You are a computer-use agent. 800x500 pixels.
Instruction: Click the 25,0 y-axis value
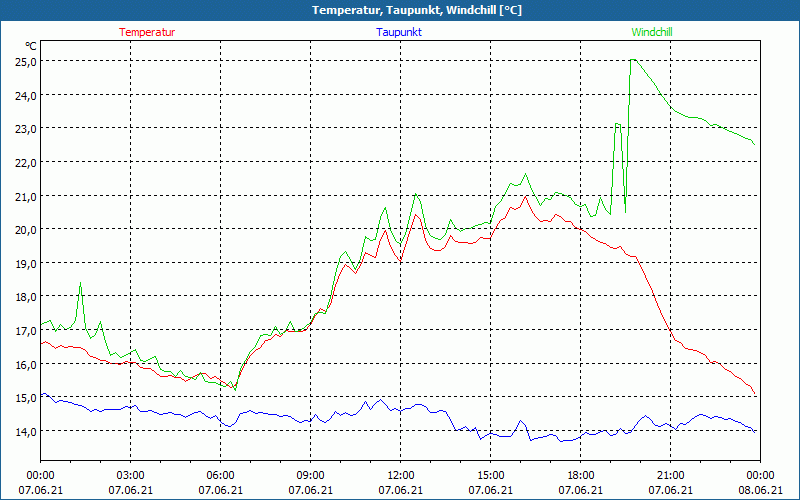click(26, 62)
